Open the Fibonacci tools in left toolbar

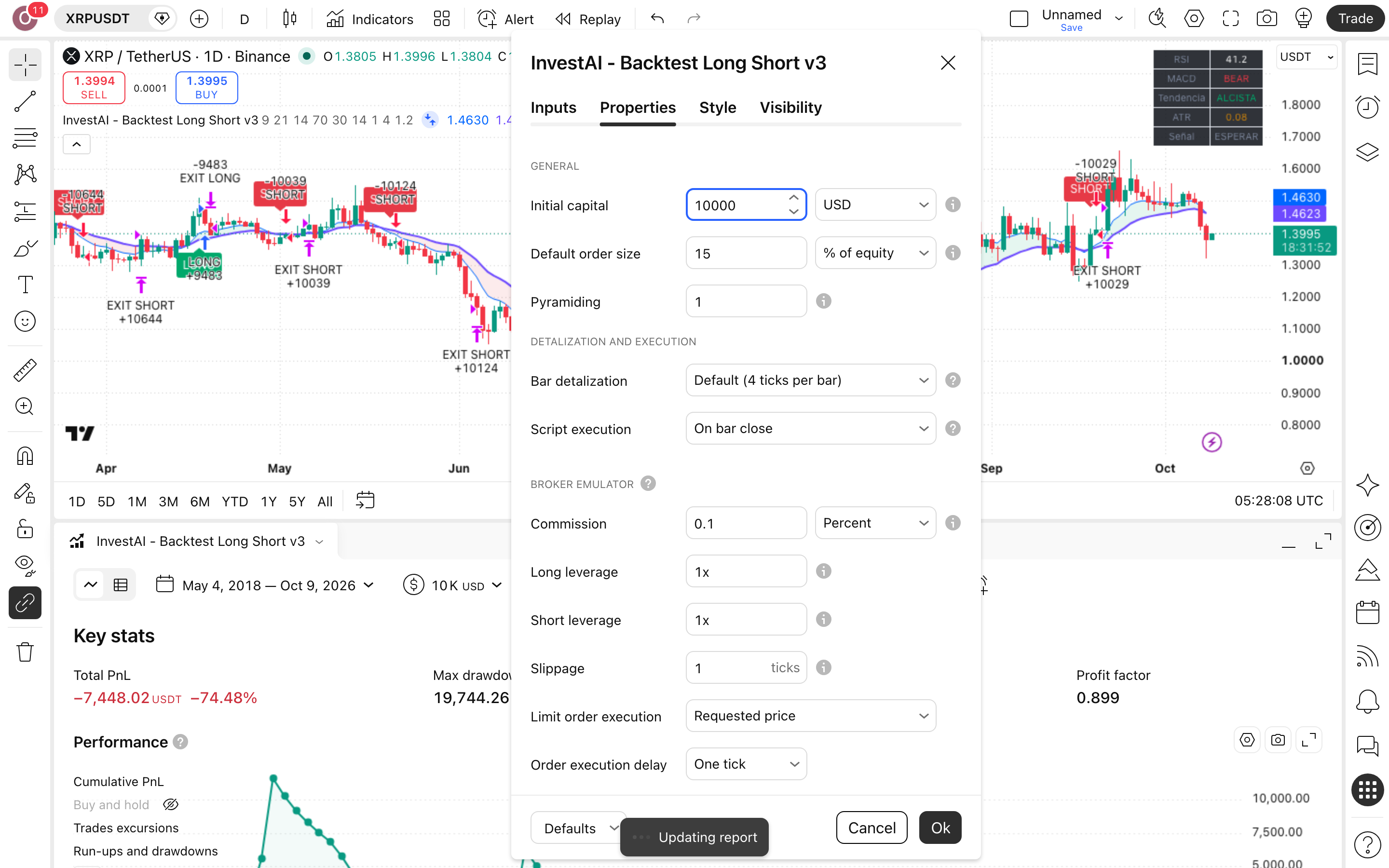coord(25,138)
